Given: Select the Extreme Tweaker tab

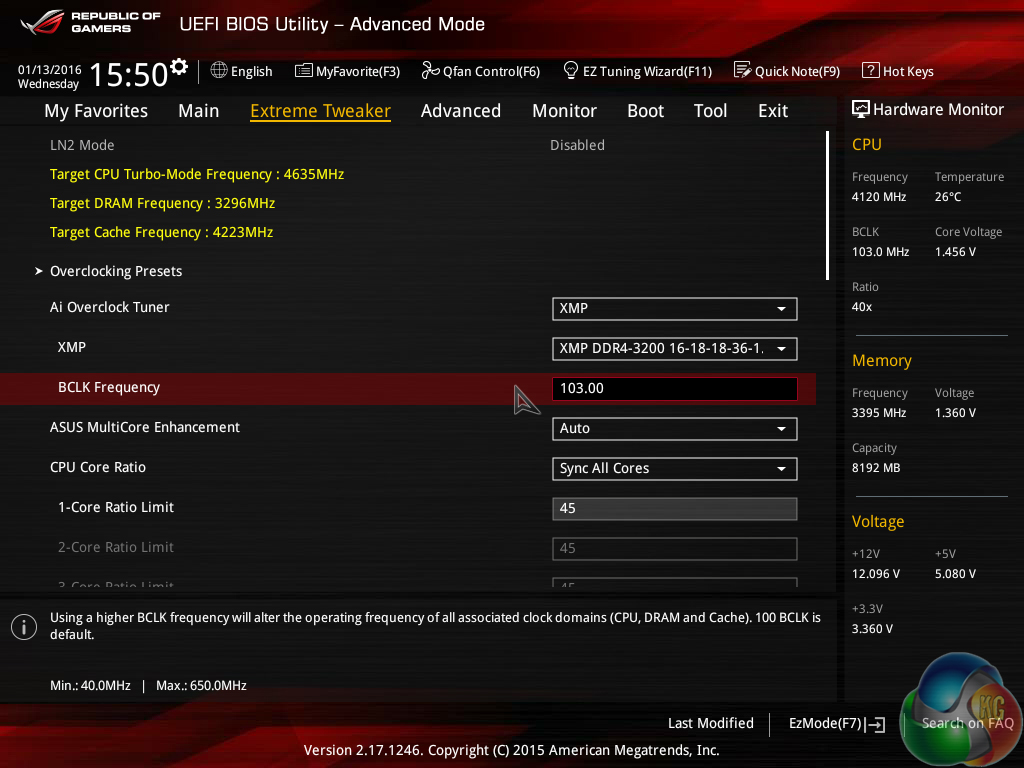Looking at the screenshot, I should (321, 111).
